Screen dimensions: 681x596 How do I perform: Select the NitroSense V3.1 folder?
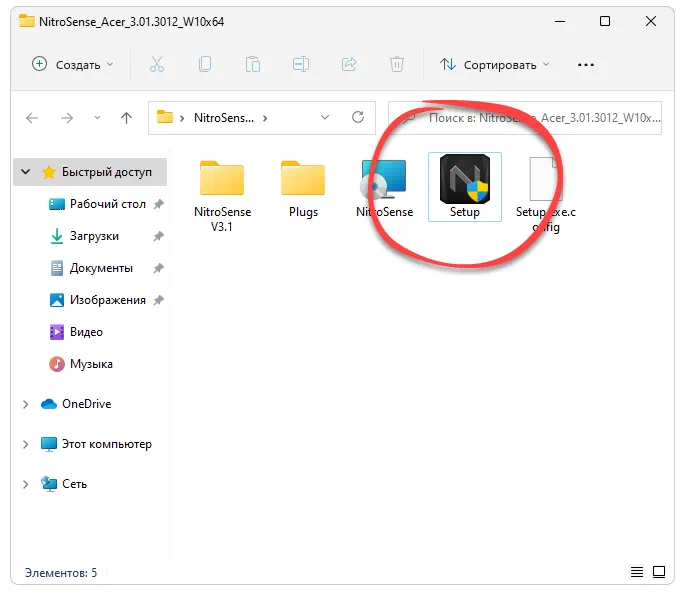(x=222, y=195)
